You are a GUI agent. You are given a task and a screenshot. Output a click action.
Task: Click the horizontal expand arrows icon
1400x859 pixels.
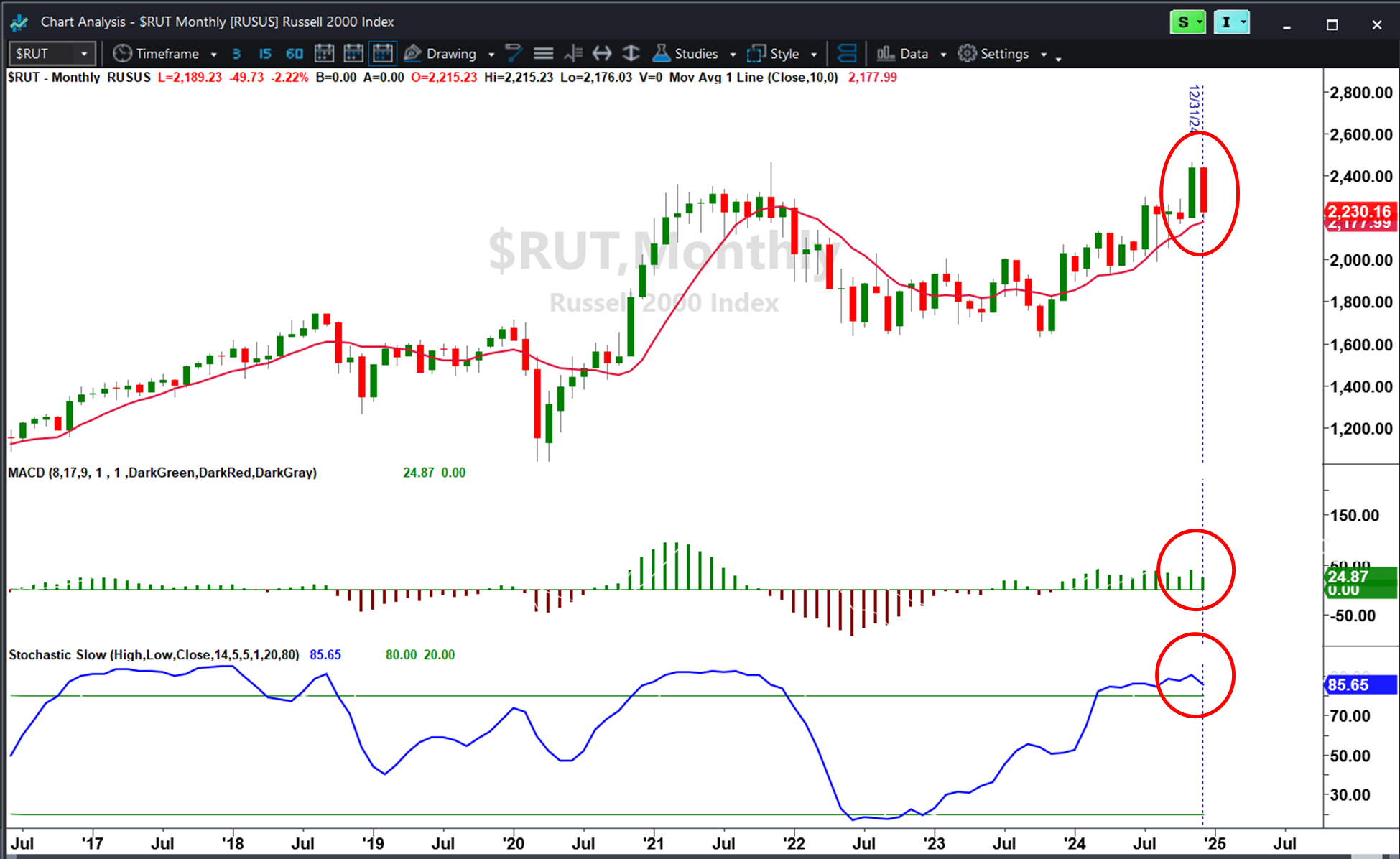click(602, 53)
